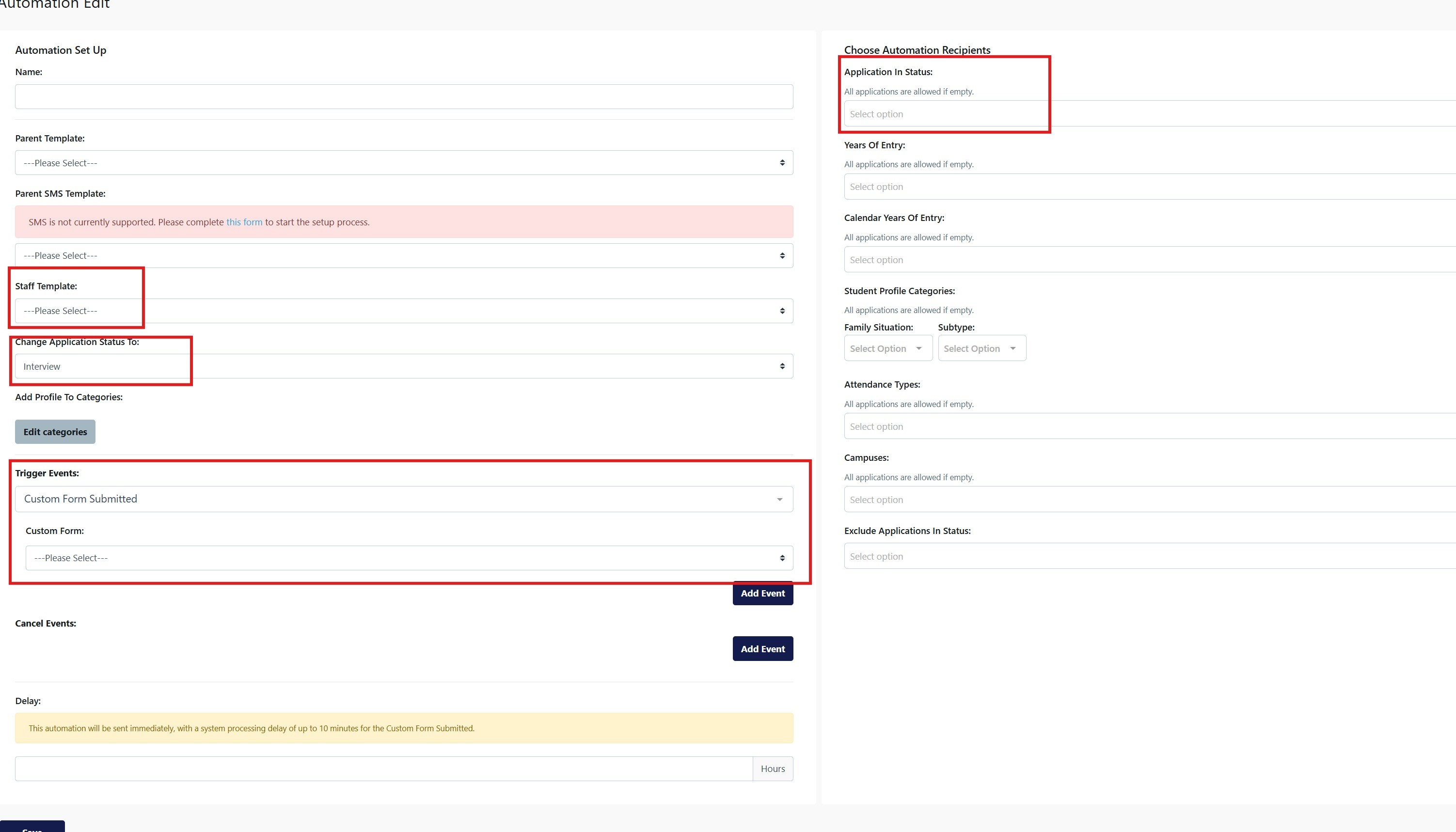Viewport: 1456px width, 832px height.
Task: Click the Save button
Action: (32, 828)
